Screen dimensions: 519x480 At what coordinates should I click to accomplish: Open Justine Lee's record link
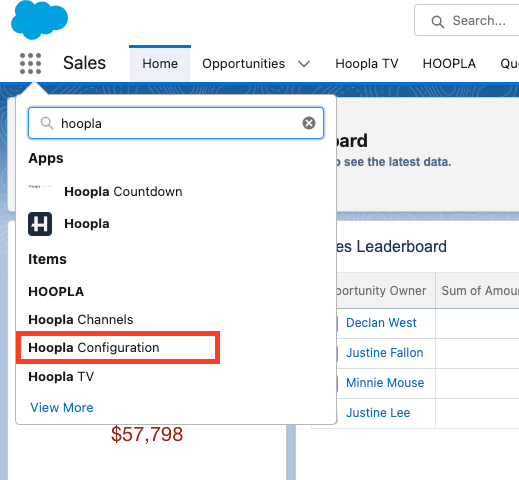[x=378, y=413]
